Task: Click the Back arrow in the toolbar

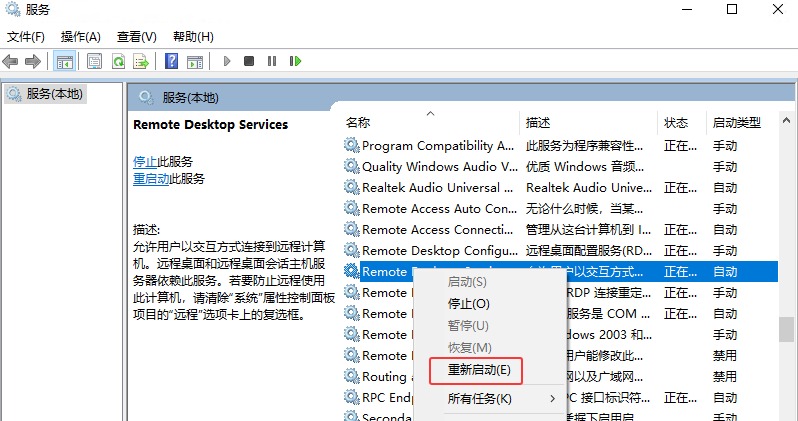Action: click(11, 61)
